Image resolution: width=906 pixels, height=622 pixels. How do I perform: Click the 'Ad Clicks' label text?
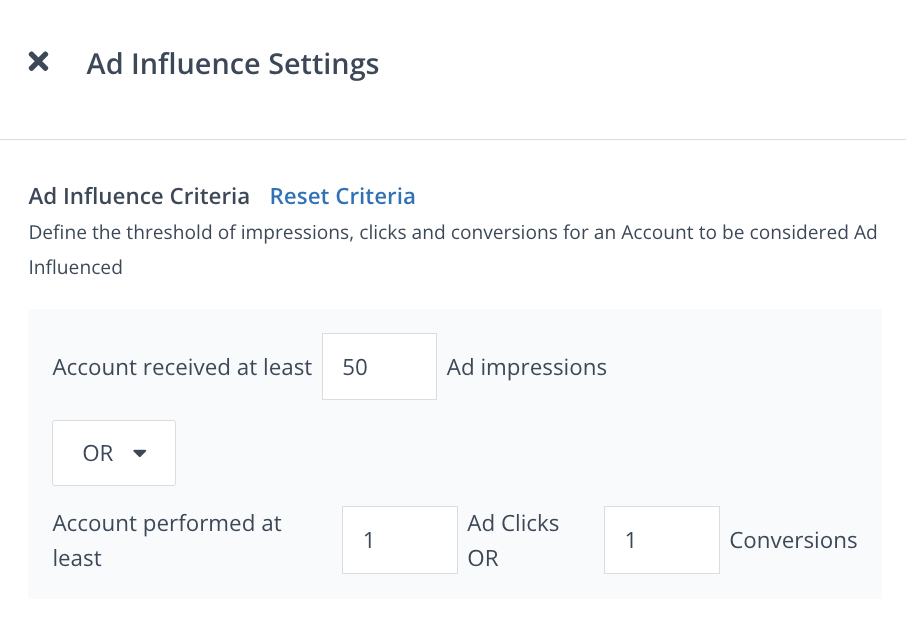[x=513, y=523]
